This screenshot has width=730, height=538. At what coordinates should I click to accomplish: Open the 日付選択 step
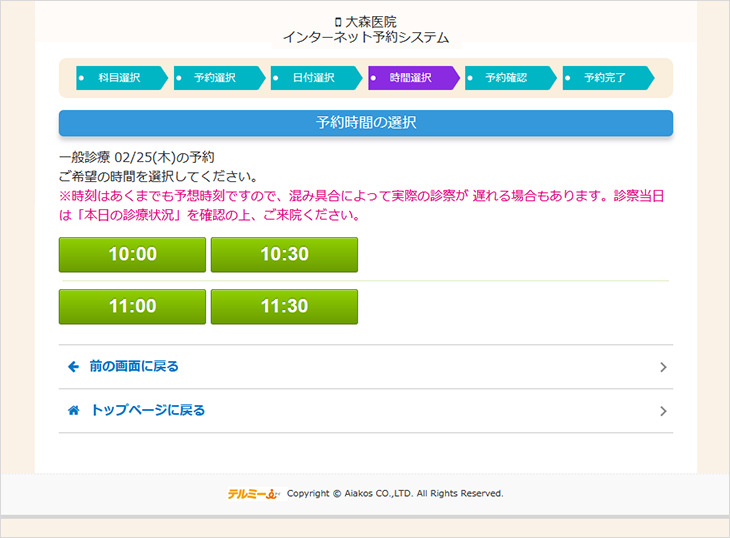(x=316, y=78)
